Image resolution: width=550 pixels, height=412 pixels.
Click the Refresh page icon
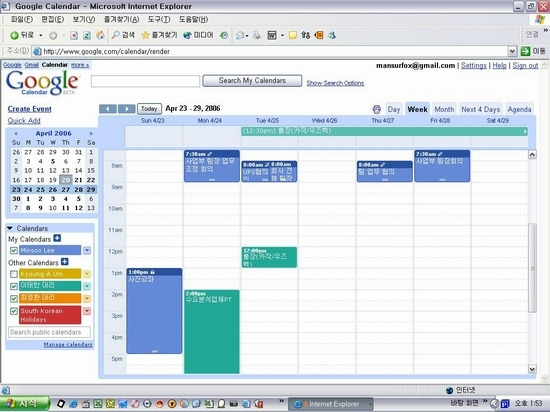87,35
